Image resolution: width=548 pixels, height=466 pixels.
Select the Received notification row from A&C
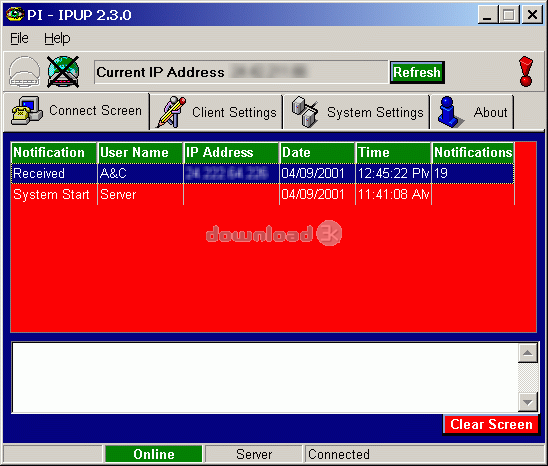point(263,173)
